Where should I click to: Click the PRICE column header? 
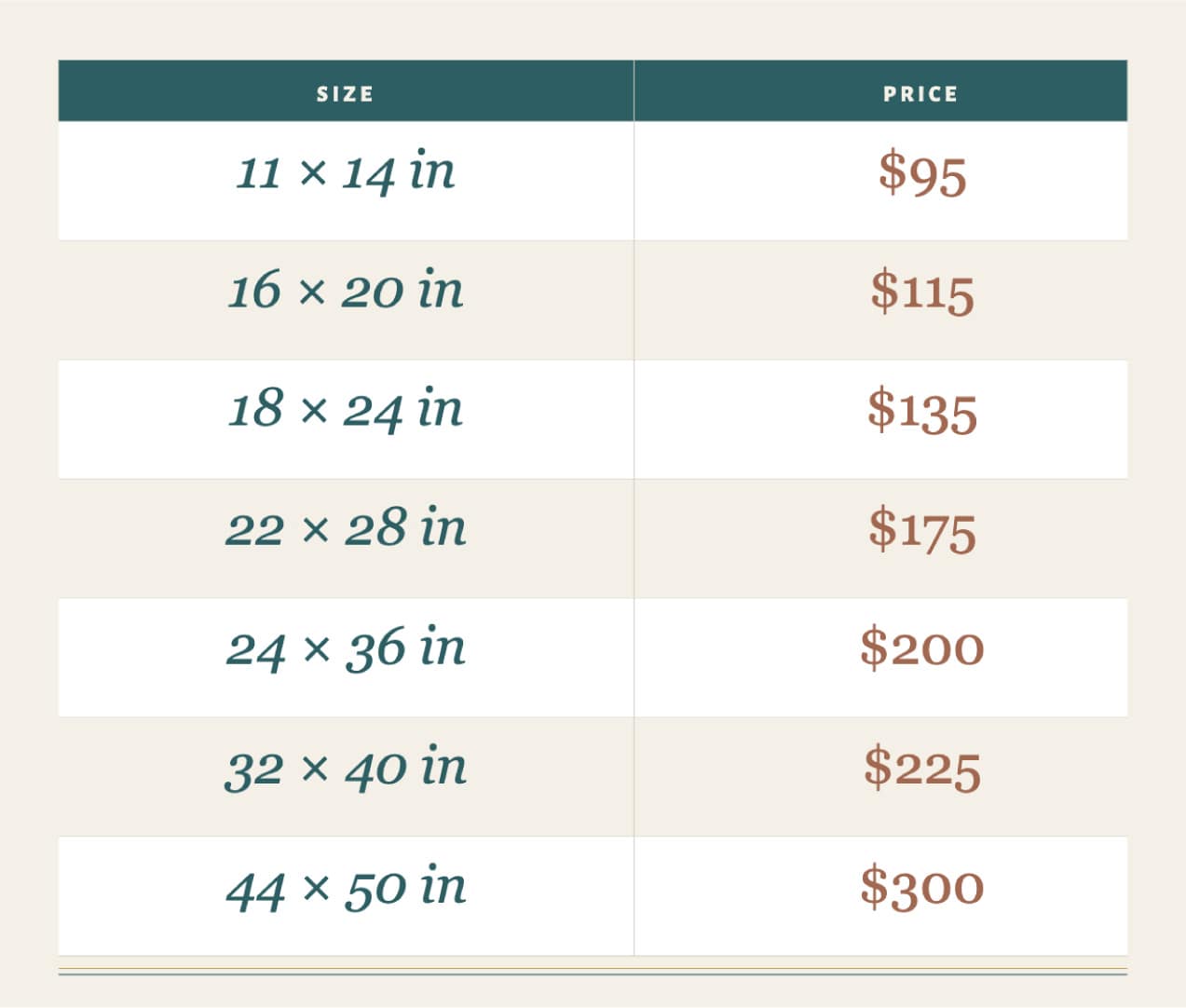920,94
